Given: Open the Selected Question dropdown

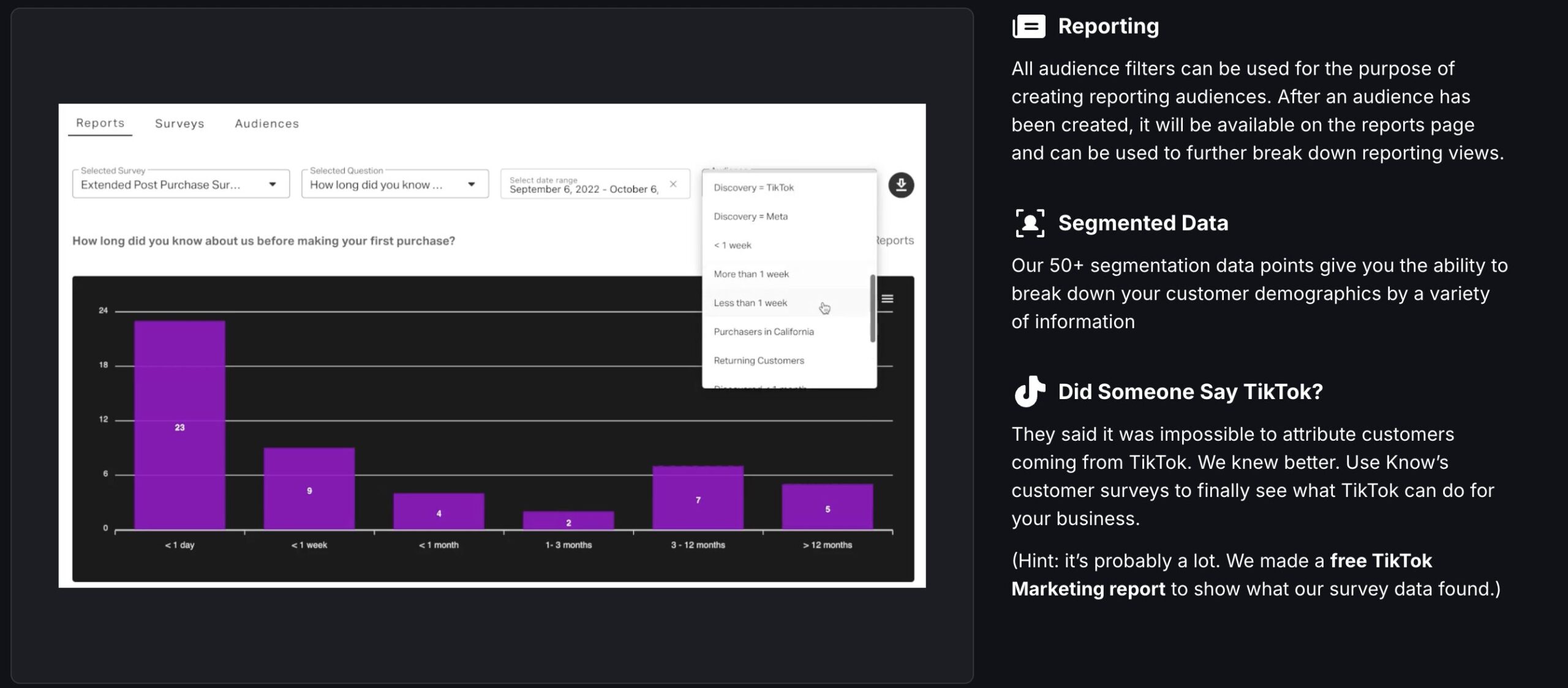Looking at the screenshot, I should point(471,184).
